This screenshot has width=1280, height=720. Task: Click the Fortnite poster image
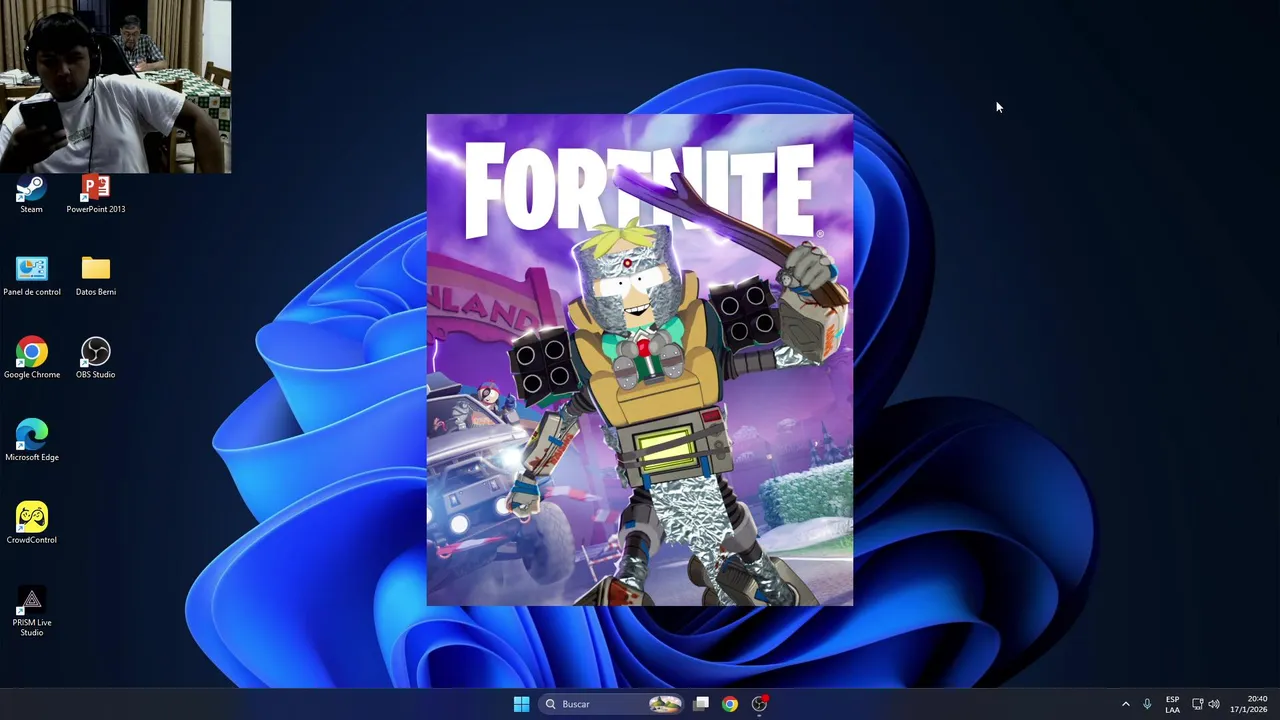pos(640,360)
